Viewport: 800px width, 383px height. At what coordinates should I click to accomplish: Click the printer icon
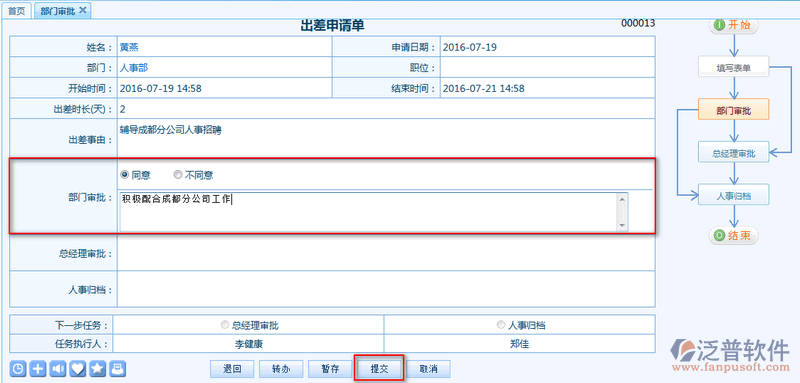tap(118, 369)
